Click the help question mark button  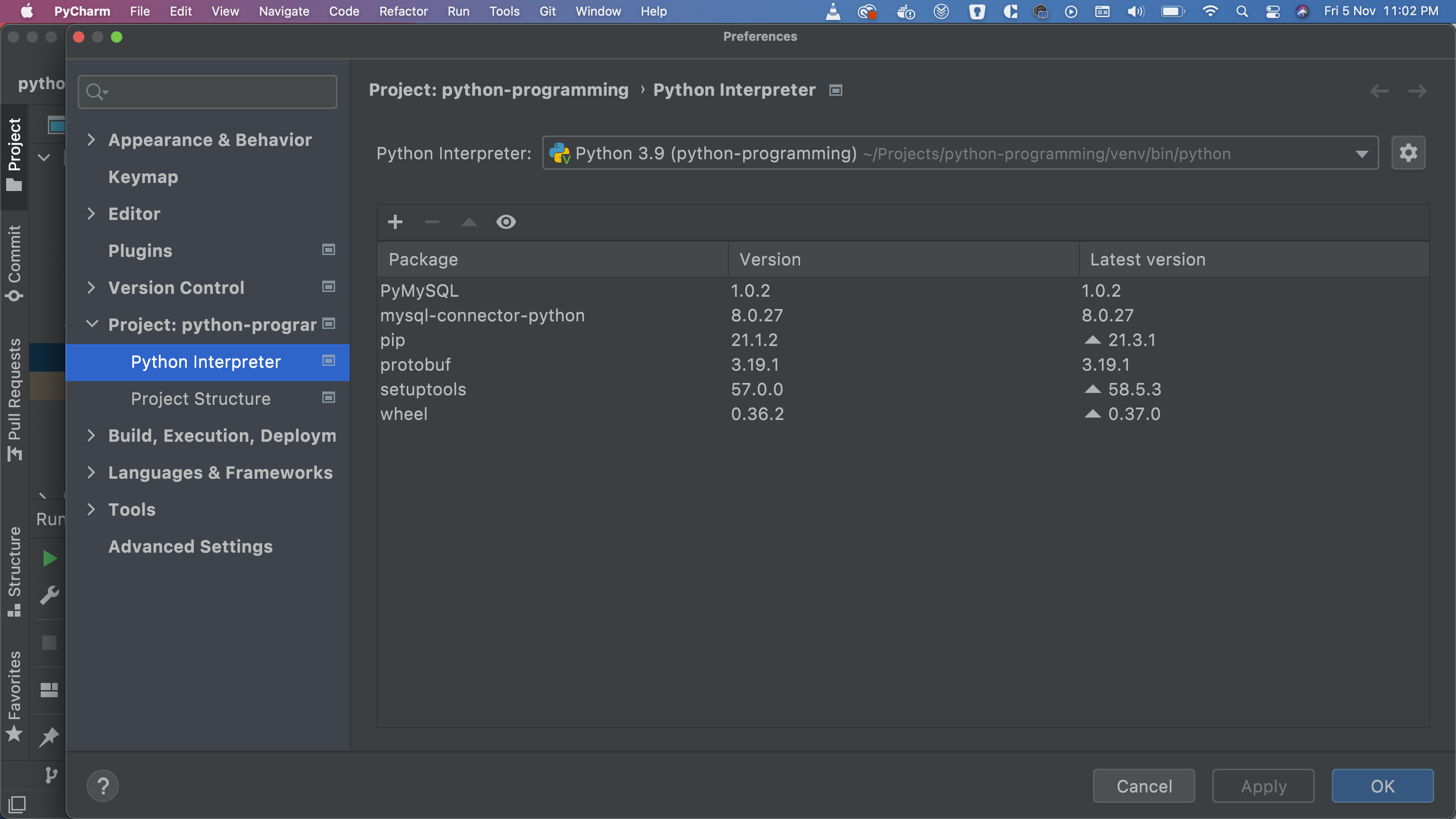(x=103, y=786)
